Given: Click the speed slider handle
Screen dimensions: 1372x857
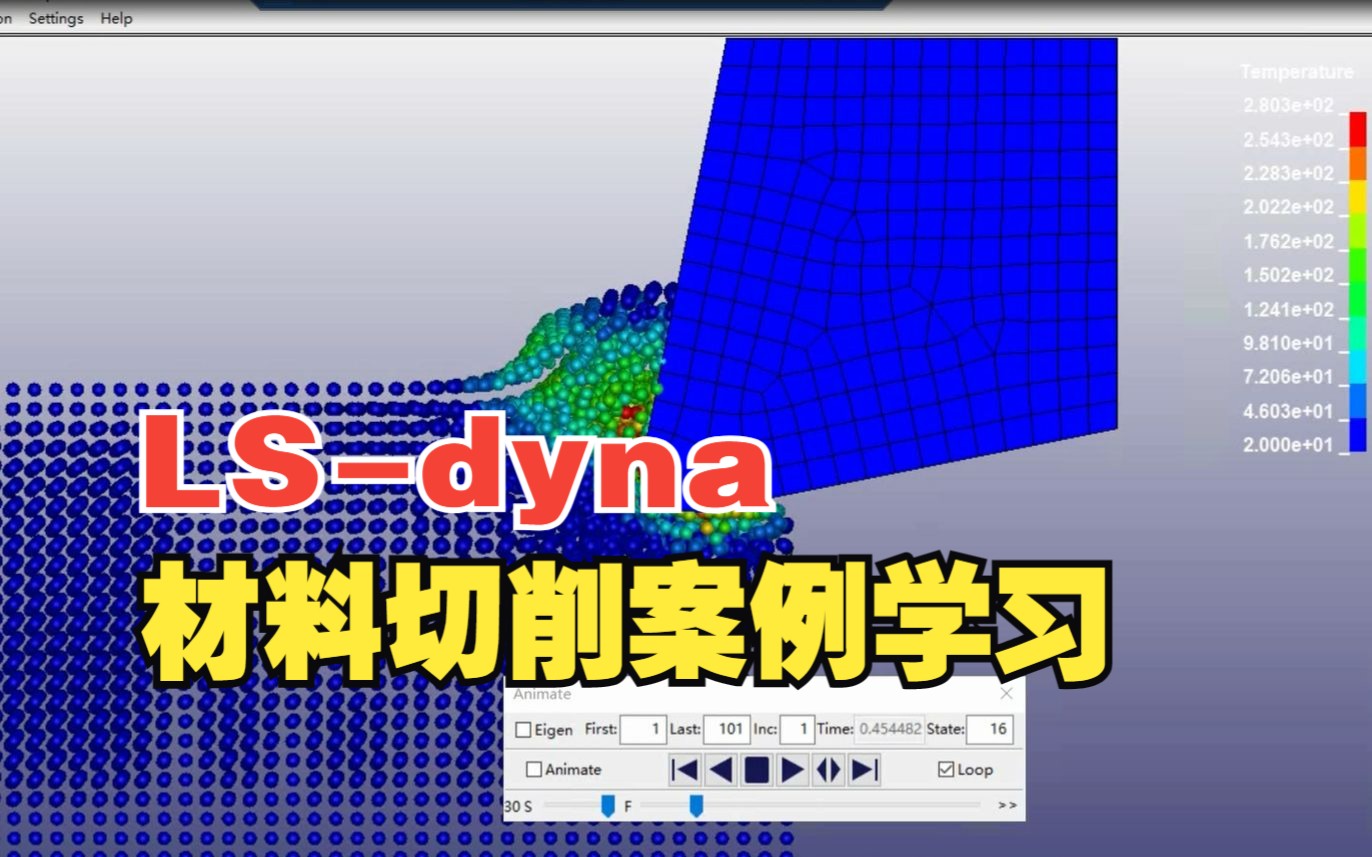Looking at the screenshot, I should click(607, 805).
